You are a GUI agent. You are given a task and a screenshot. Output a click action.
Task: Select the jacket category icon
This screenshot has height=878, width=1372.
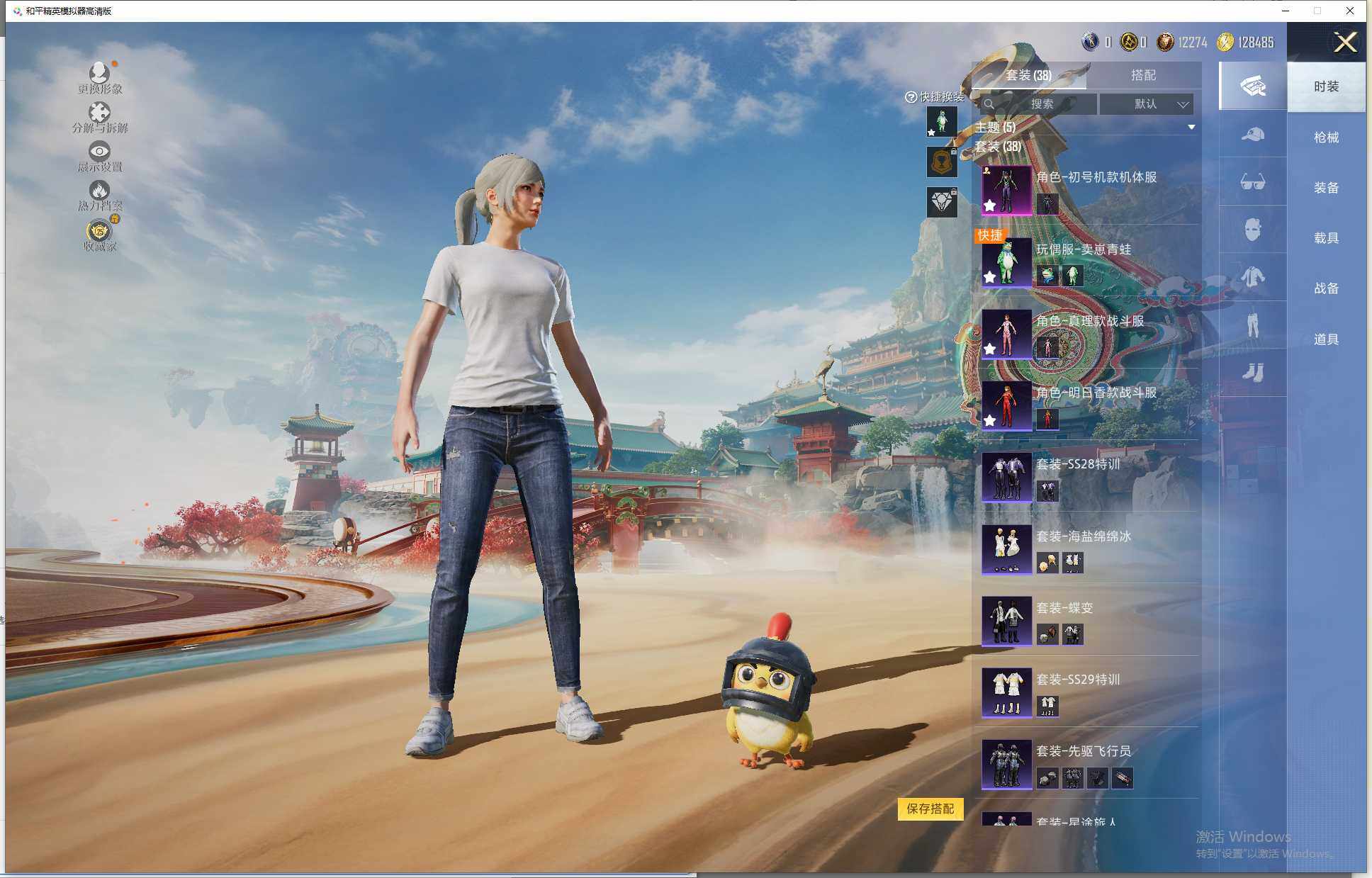click(1252, 277)
